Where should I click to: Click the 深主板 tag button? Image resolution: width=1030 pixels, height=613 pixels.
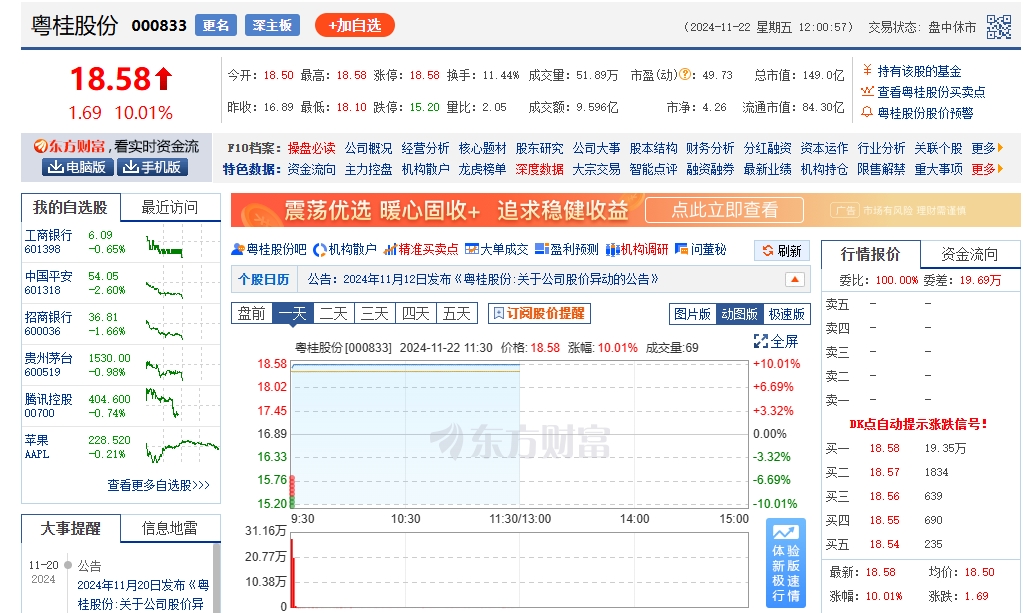272,25
